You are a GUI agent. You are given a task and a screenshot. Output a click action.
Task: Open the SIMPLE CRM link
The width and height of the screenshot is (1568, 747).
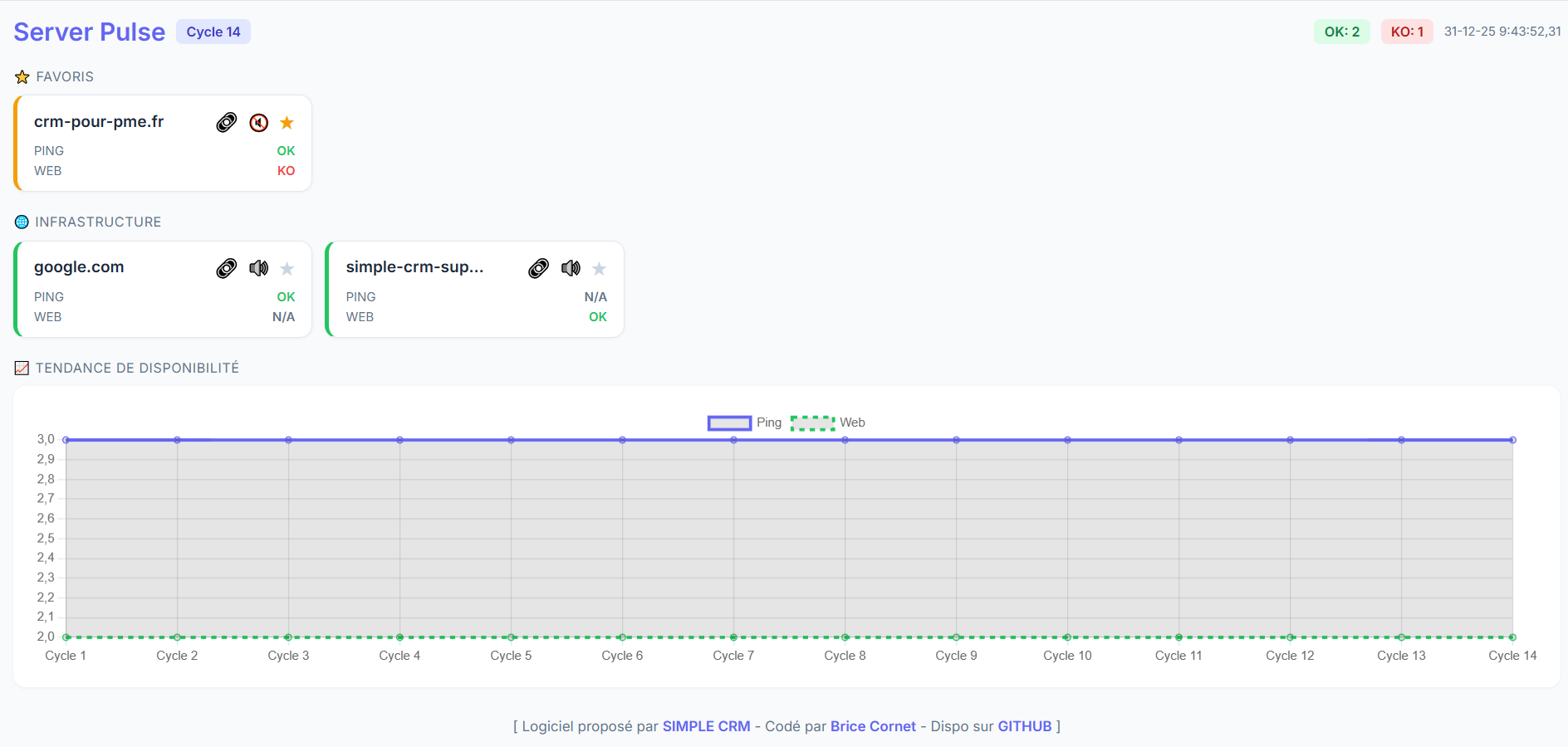point(706,726)
